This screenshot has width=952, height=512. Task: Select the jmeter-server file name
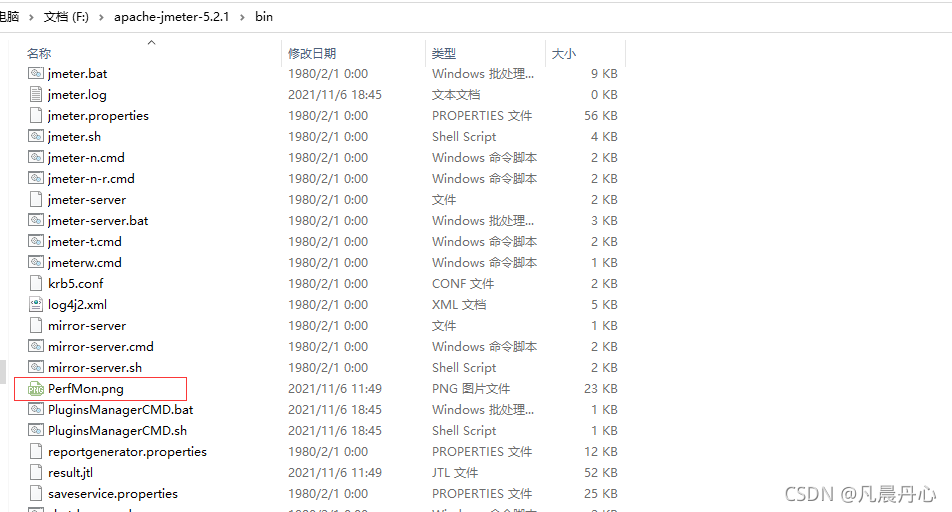[x=87, y=199]
